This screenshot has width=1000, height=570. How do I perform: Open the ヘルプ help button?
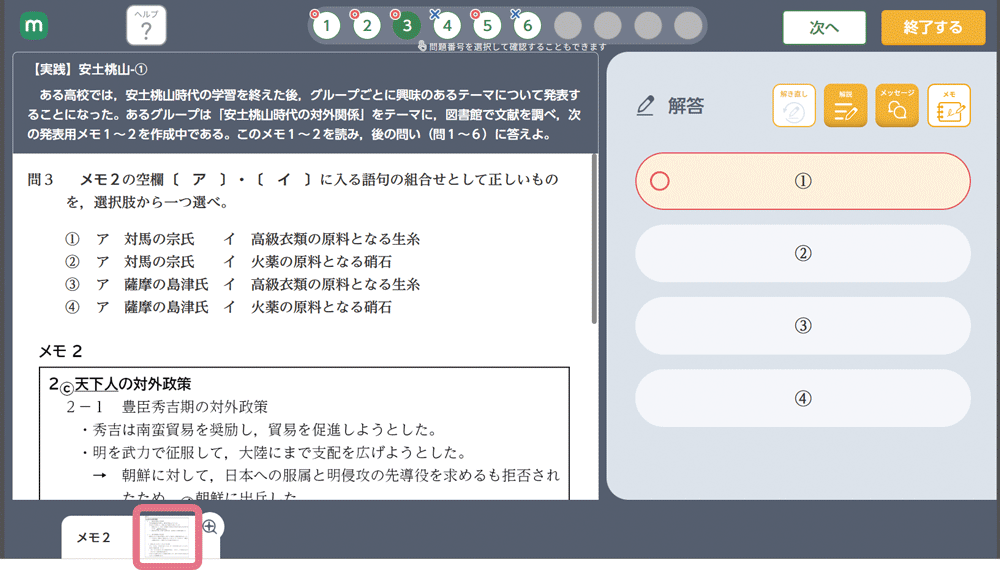[x=146, y=26]
